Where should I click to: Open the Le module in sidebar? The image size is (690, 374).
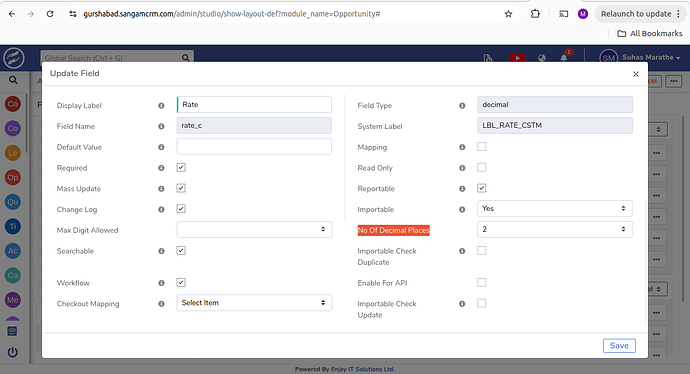[x=13, y=153]
